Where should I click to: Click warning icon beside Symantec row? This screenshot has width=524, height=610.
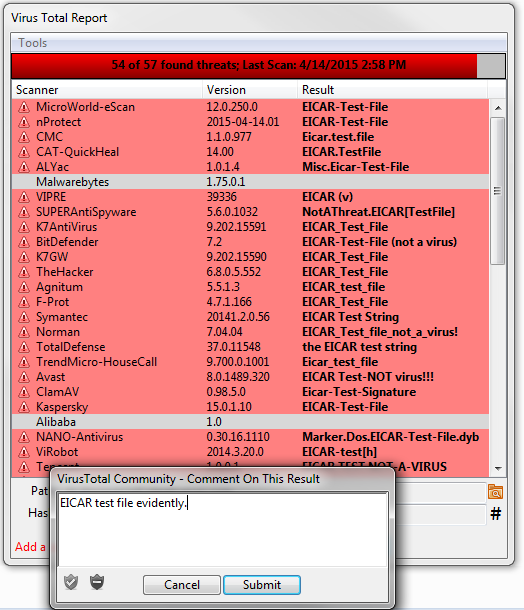[x=24, y=317]
